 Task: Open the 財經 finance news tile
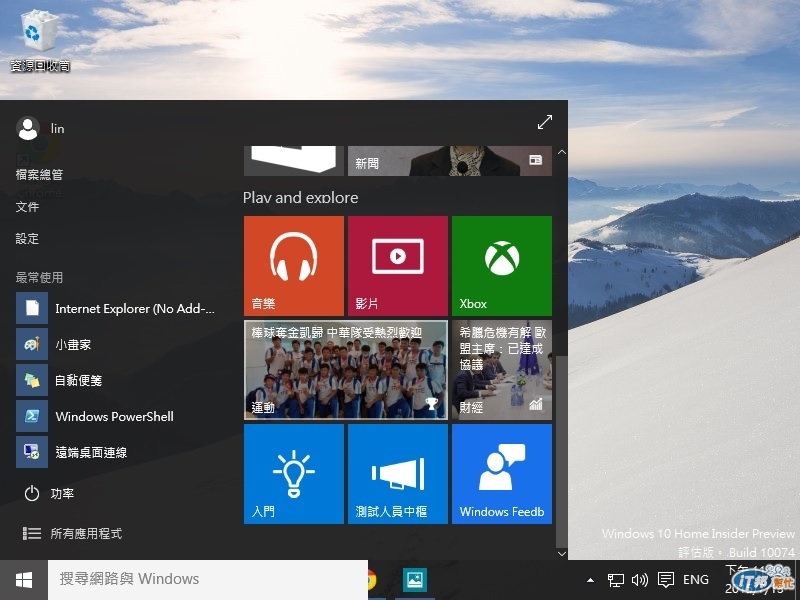click(502, 370)
